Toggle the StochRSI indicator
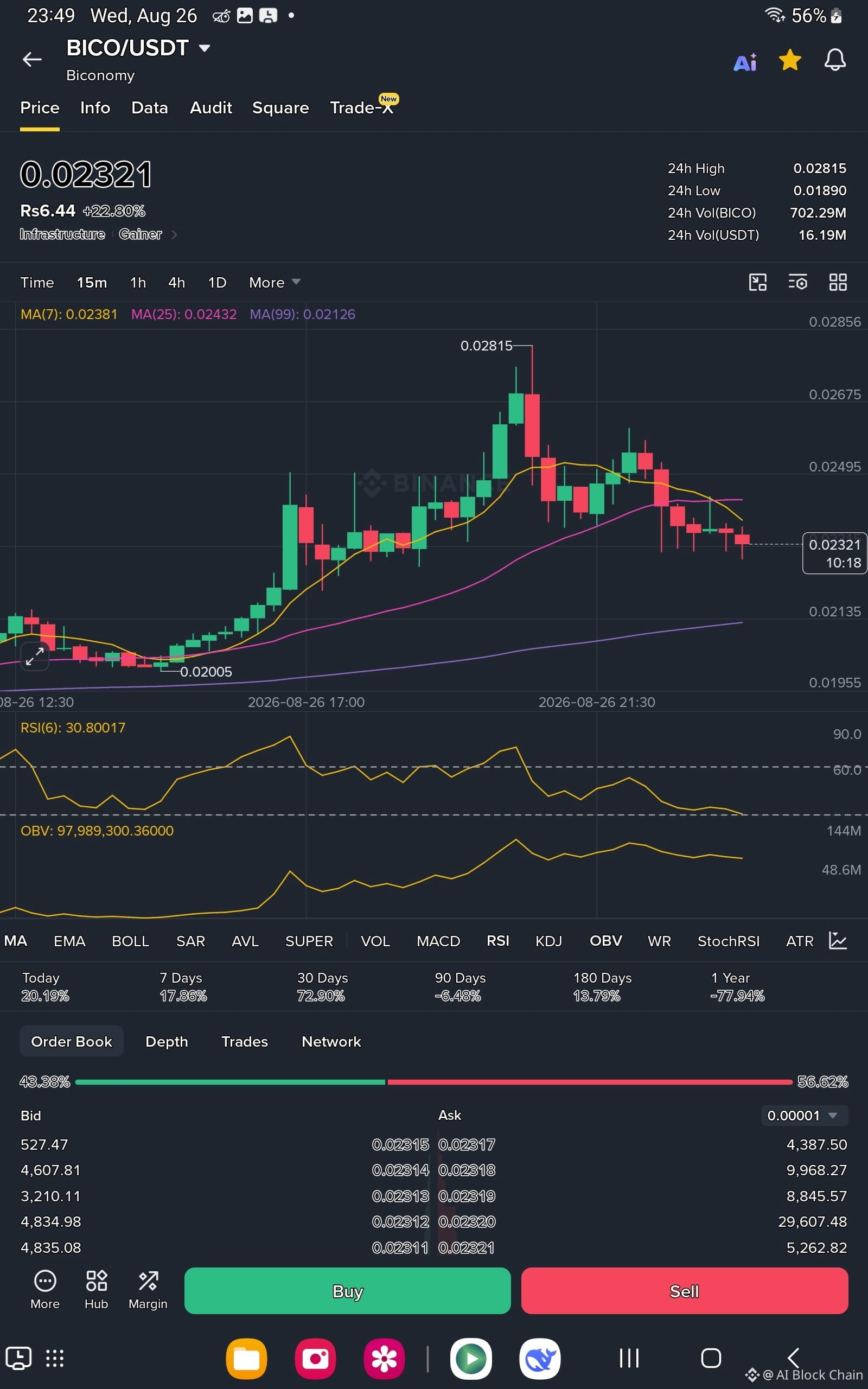Screen dimensions: 868x1389 pyautogui.click(x=729, y=941)
